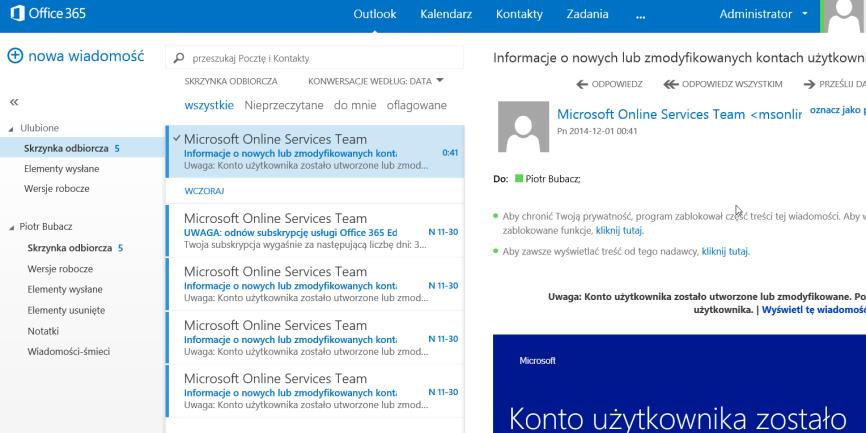Open Kalendarz in the top navigation
This screenshot has width=866, height=433.
[446, 14]
